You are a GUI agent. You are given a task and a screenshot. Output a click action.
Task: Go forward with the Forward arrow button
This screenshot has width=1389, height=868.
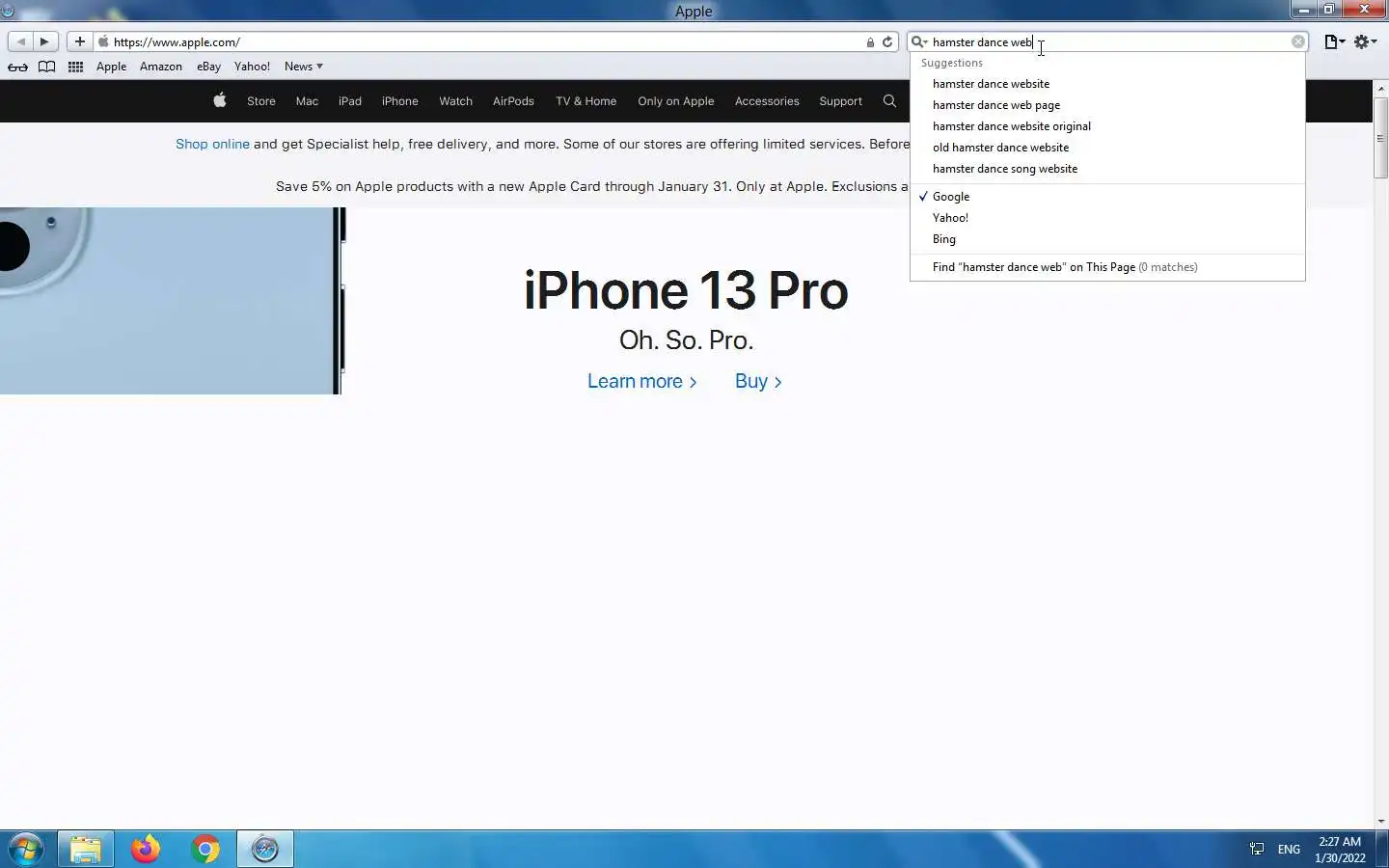pos(44,41)
